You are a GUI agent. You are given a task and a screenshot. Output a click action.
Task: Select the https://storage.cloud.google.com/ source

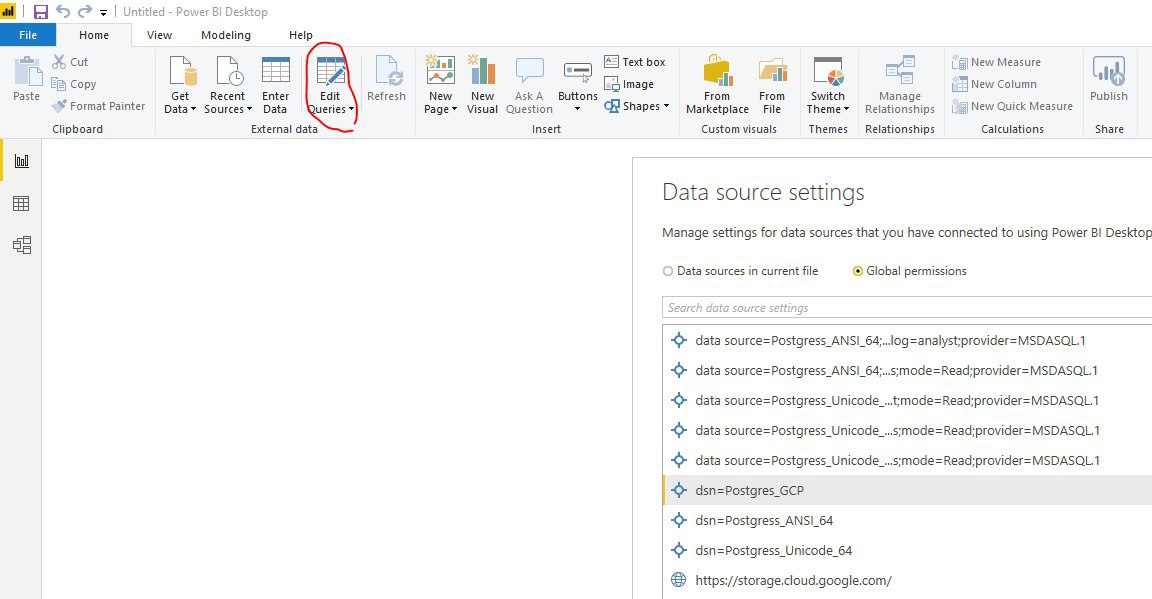tap(907, 580)
